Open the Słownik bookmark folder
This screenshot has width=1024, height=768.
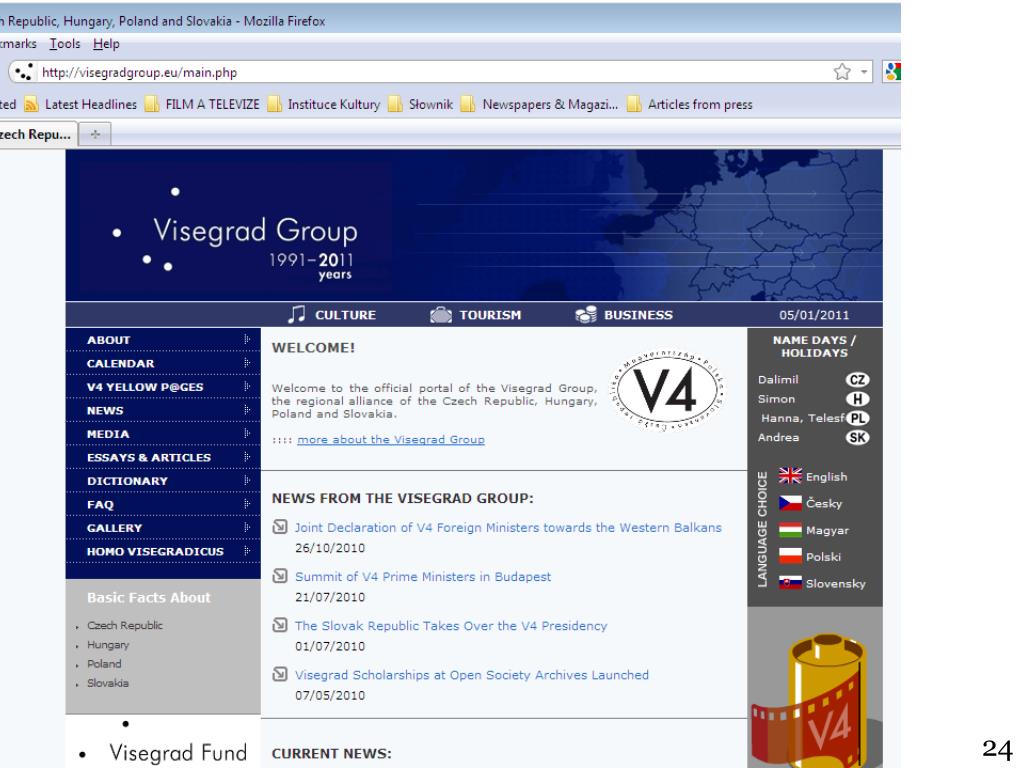coord(421,104)
